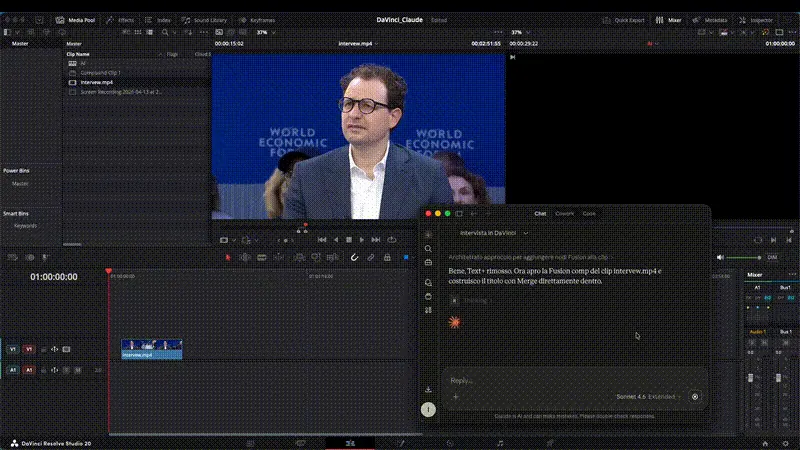Select Master bin in sidebar
800x450 pixels.
click(20, 44)
